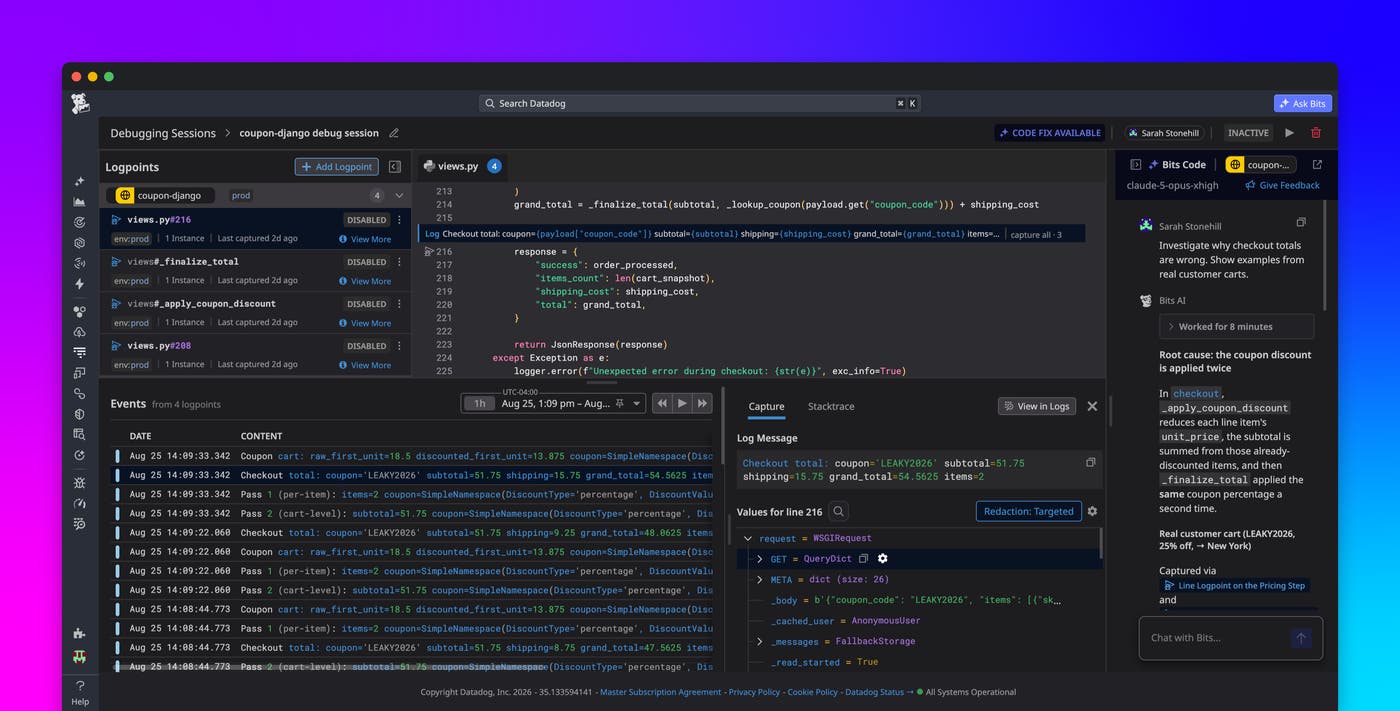Viewport: 1400px width, 711px height.
Task: Open options menu for views.py#216 logpoint
Action: pyautogui.click(x=400, y=220)
